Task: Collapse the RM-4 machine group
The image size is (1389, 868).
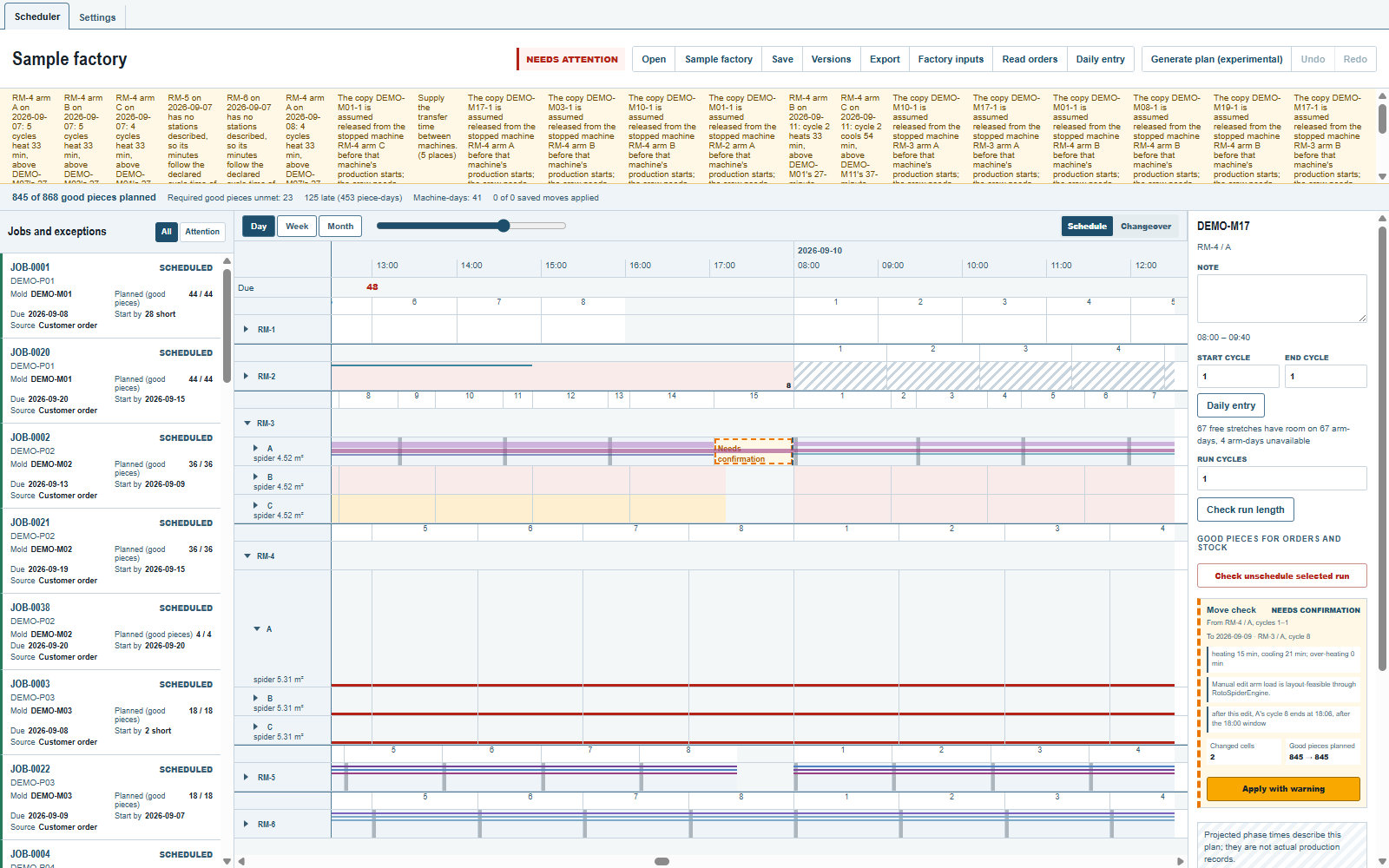Action: (x=247, y=556)
